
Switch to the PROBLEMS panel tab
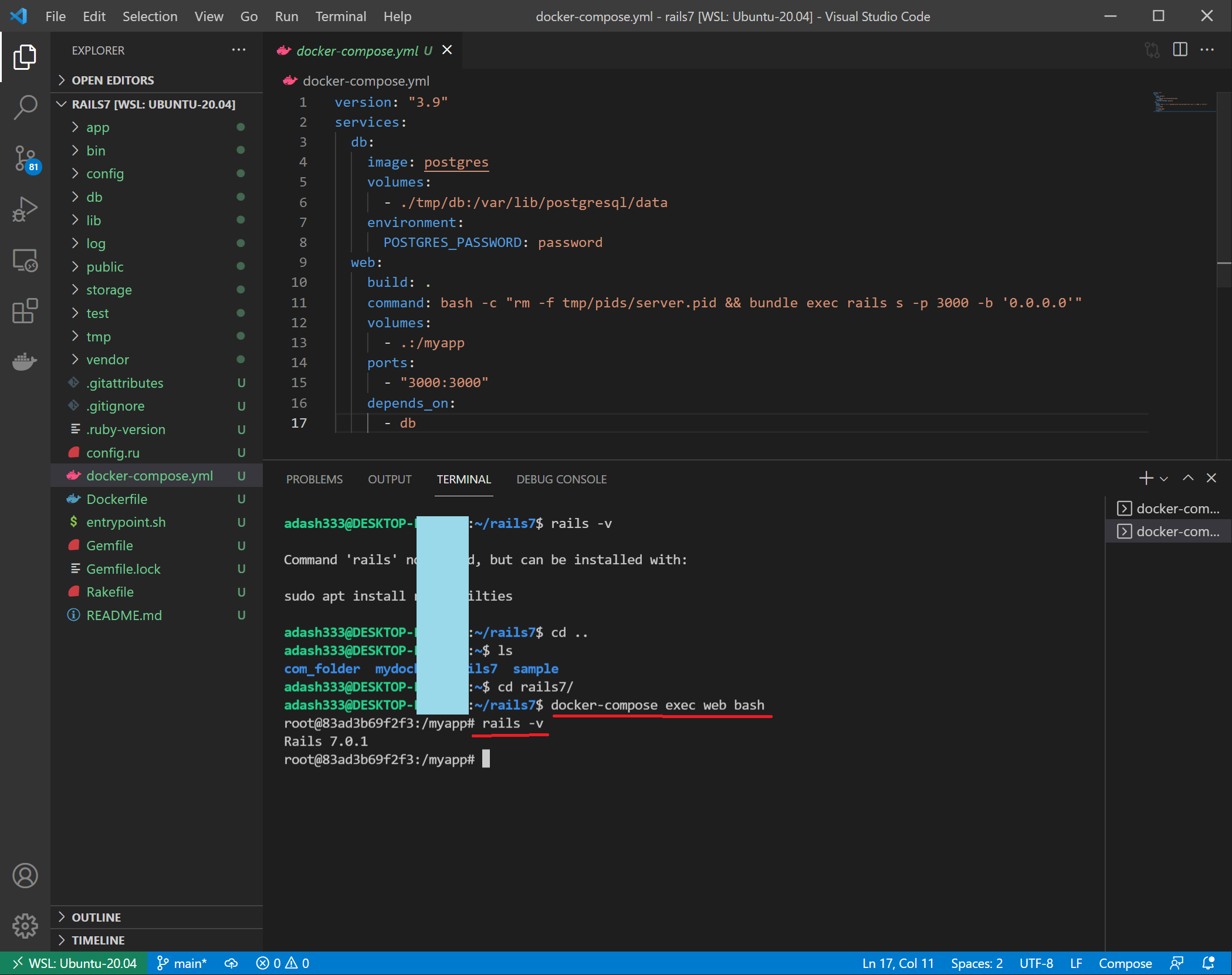pyautogui.click(x=314, y=479)
